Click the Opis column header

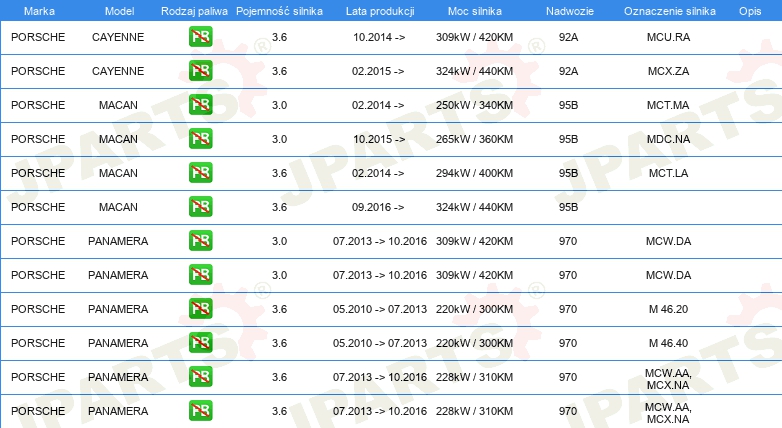click(x=750, y=11)
